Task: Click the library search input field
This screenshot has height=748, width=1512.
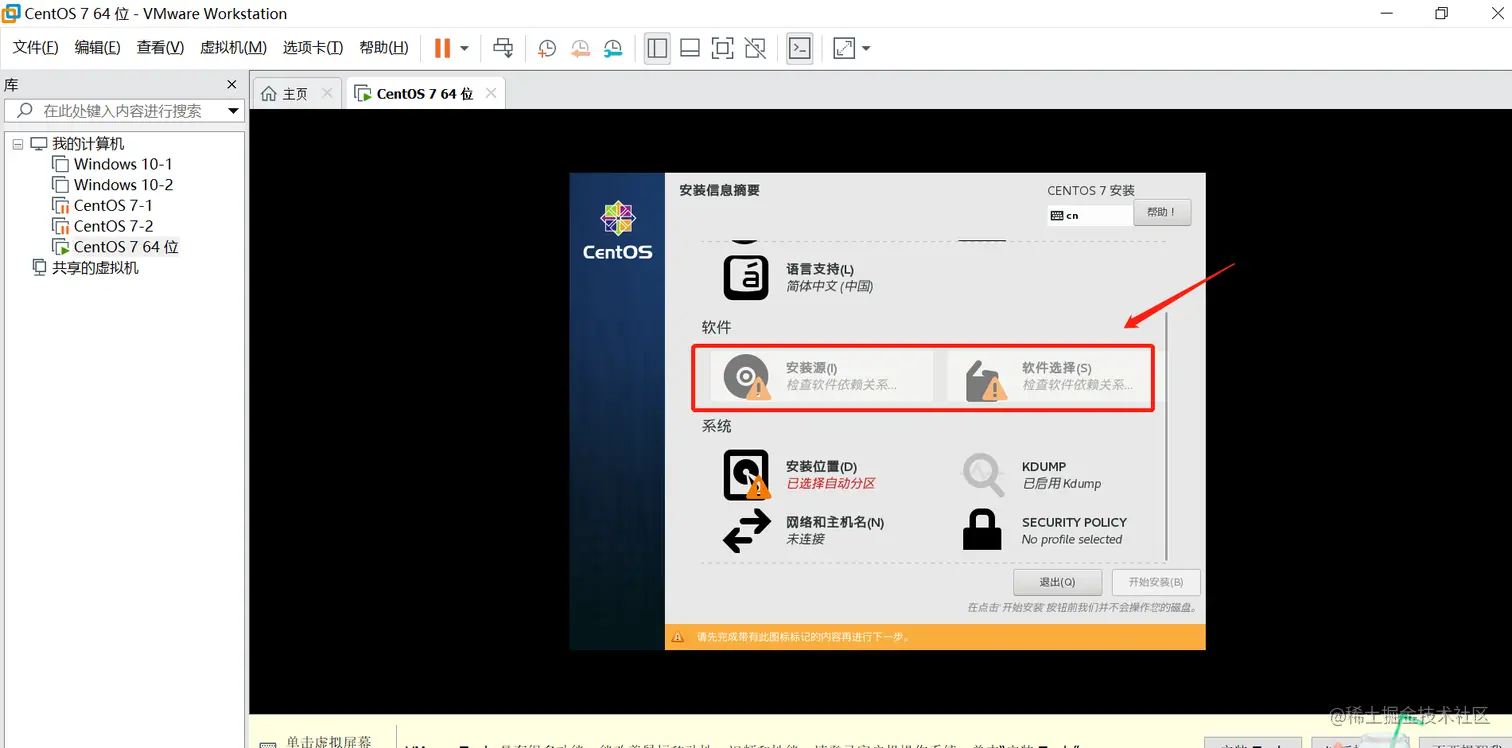Action: tap(124, 111)
